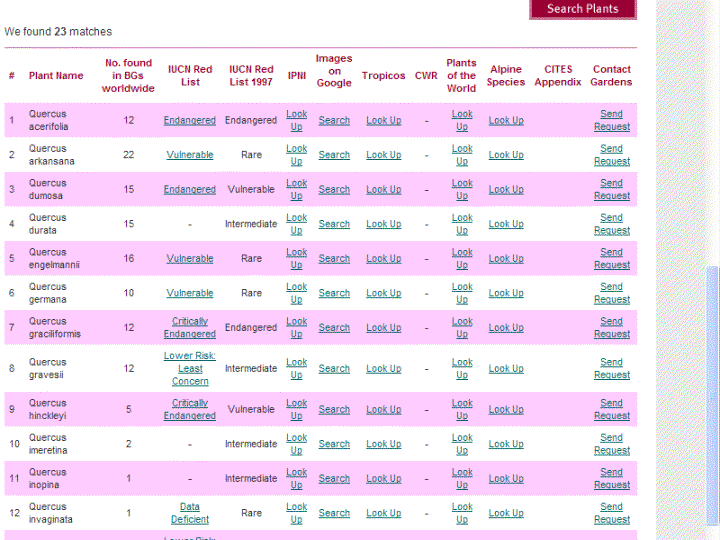
Task: Search Google images for Quercus invaginata
Action: (x=334, y=513)
